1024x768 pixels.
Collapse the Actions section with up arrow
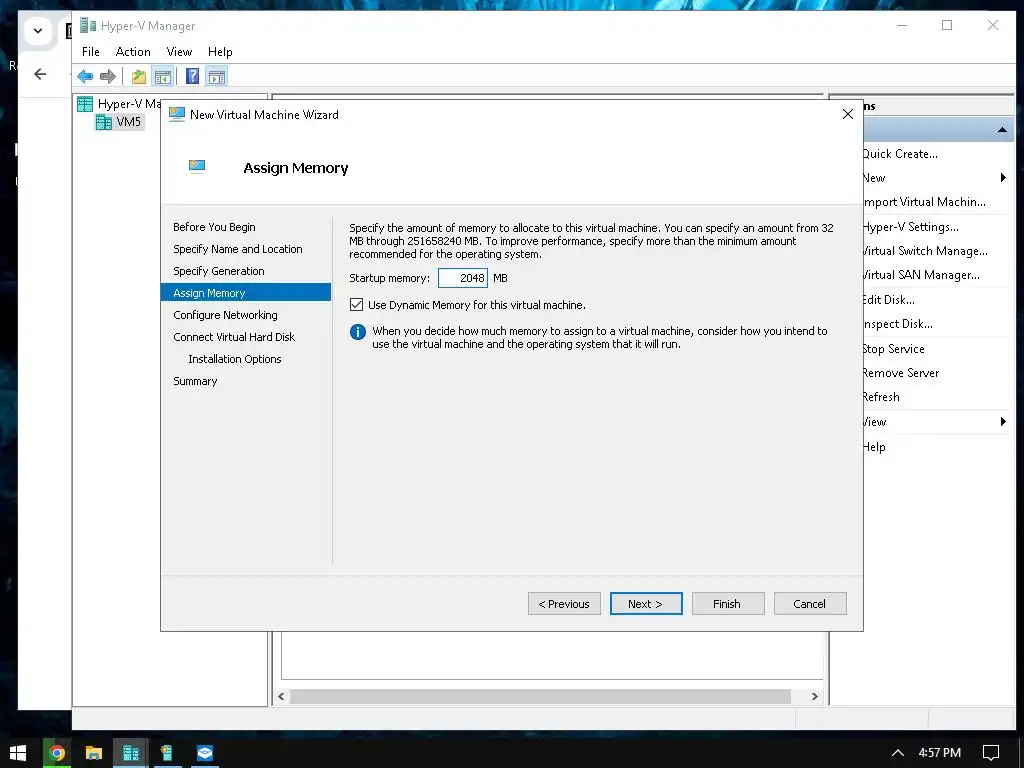coord(1002,131)
